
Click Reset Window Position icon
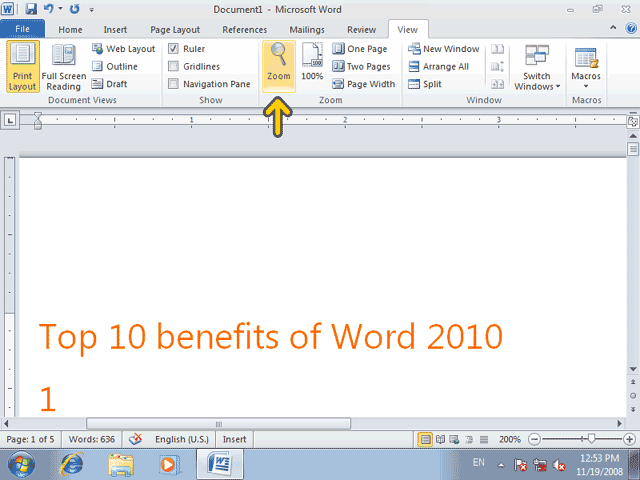click(497, 84)
